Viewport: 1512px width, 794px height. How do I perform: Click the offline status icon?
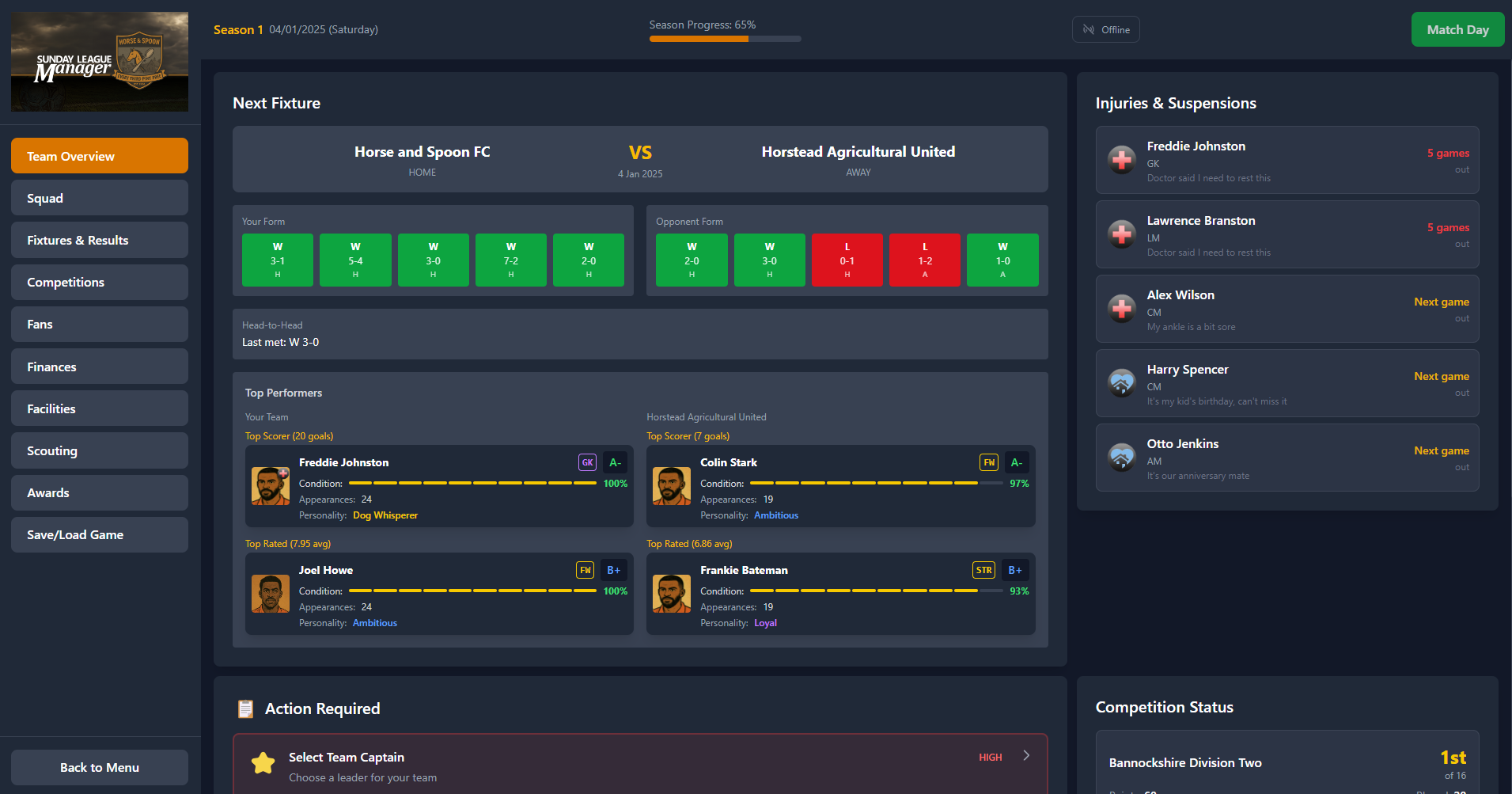pos(1089,30)
